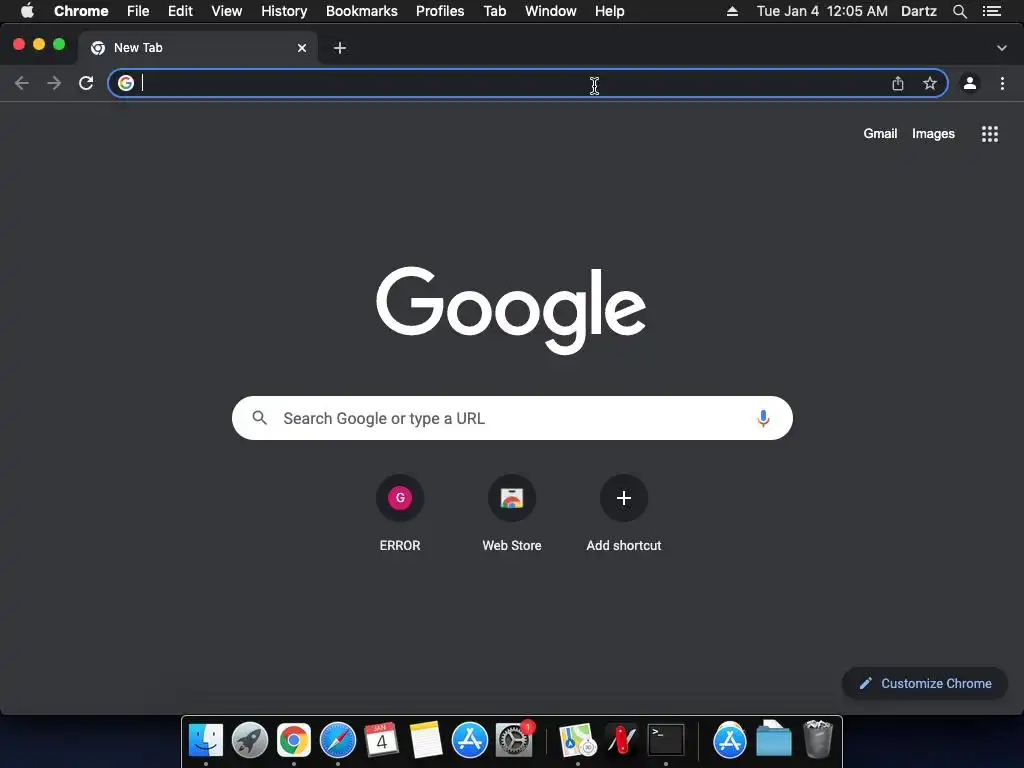Viewport: 1024px width, 768px height.
Task: Open the Trash in the Dock
Action: pos(818,739)
